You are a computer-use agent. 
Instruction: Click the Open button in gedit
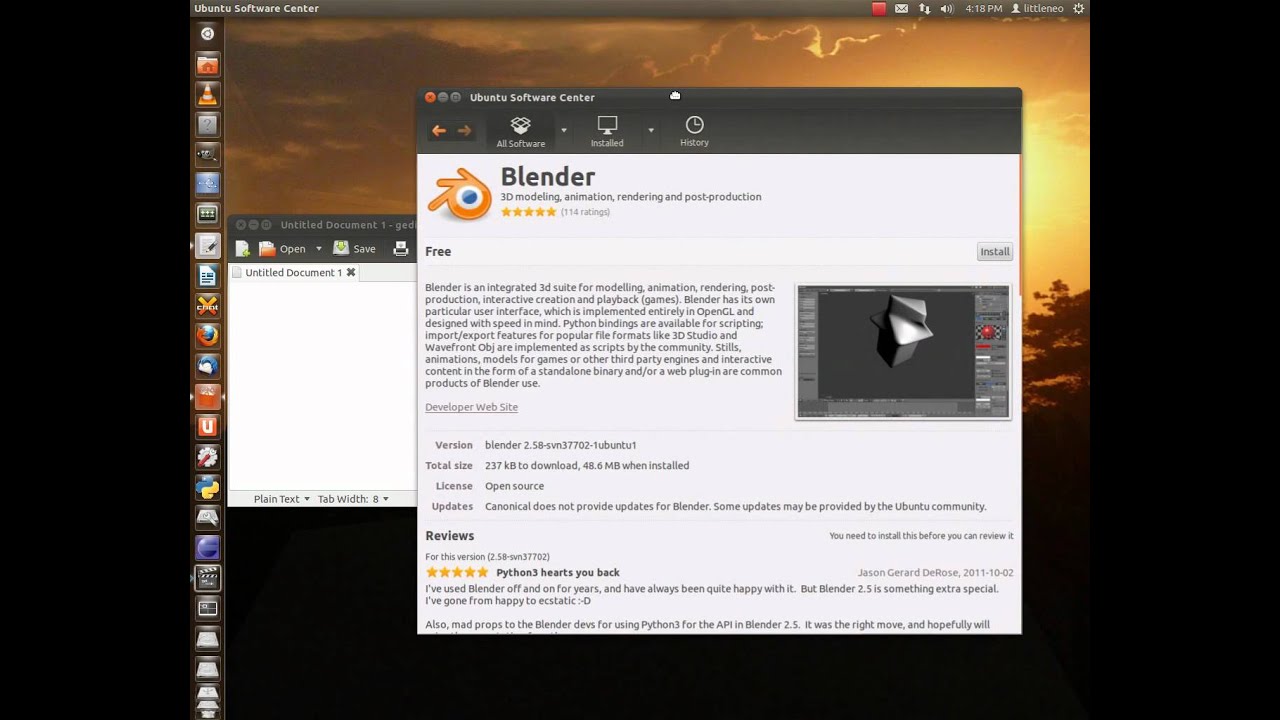(283, 249)
